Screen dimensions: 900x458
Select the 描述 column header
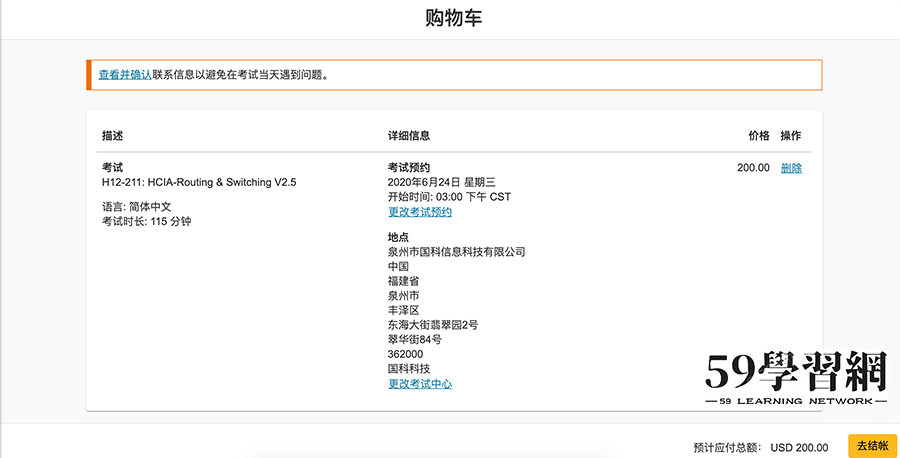pos(113,136)
